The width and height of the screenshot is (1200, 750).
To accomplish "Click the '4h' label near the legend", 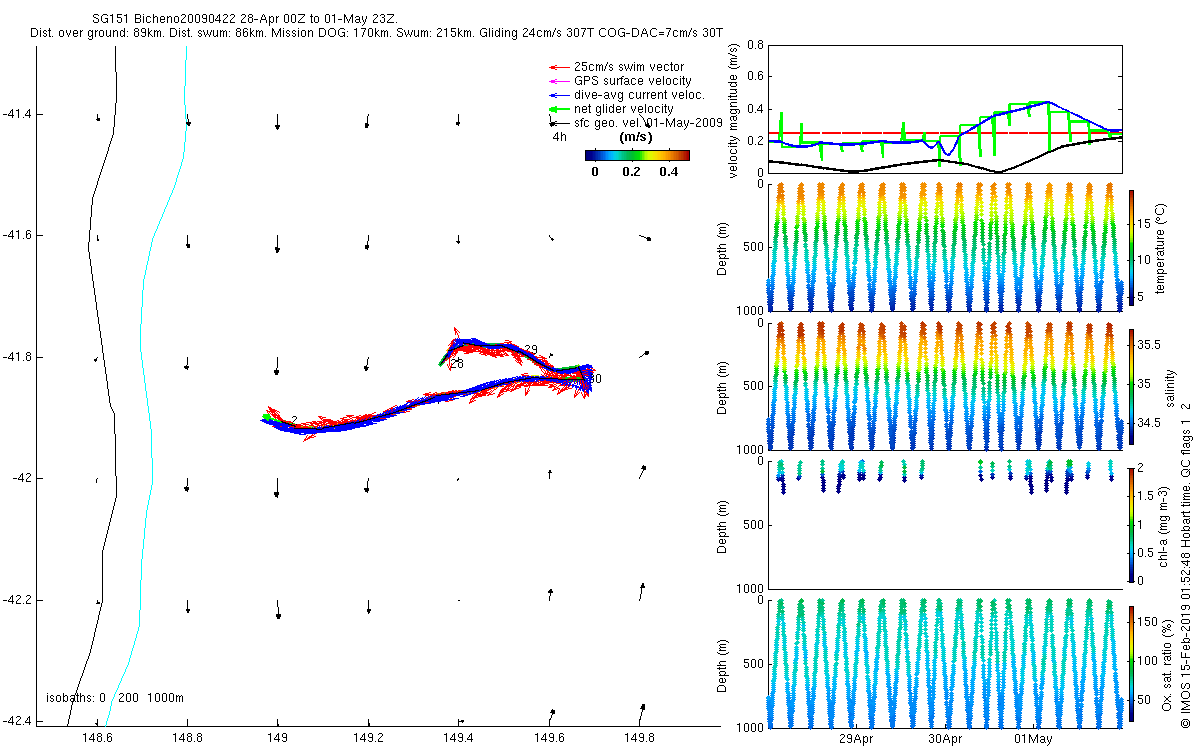I will click(x=560, y=136).
